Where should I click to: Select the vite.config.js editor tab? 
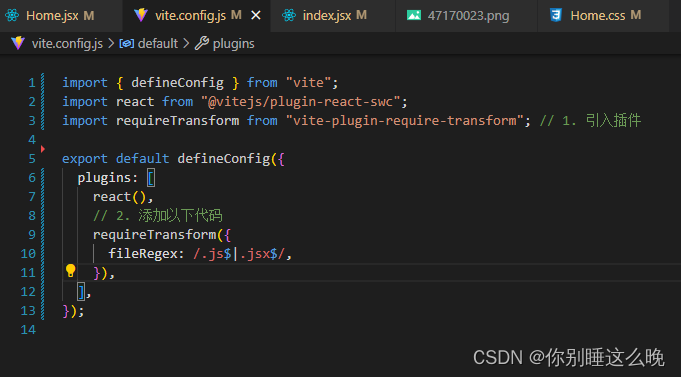pos(196,16)
